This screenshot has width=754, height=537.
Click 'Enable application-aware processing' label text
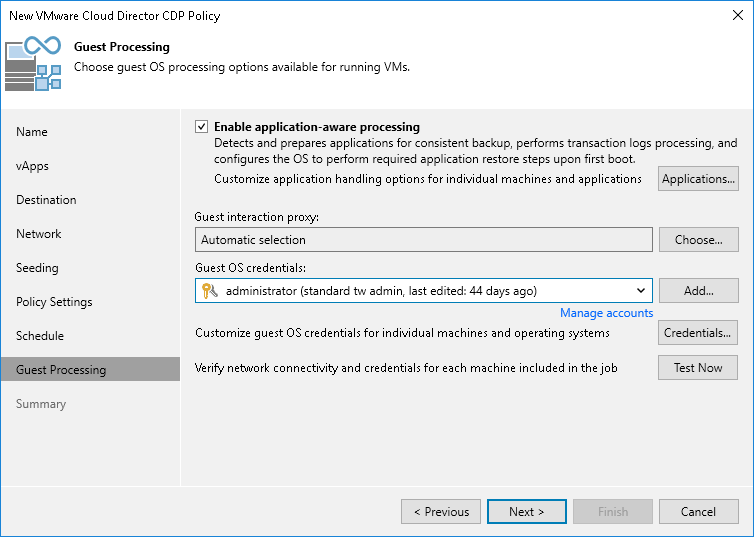317,127
